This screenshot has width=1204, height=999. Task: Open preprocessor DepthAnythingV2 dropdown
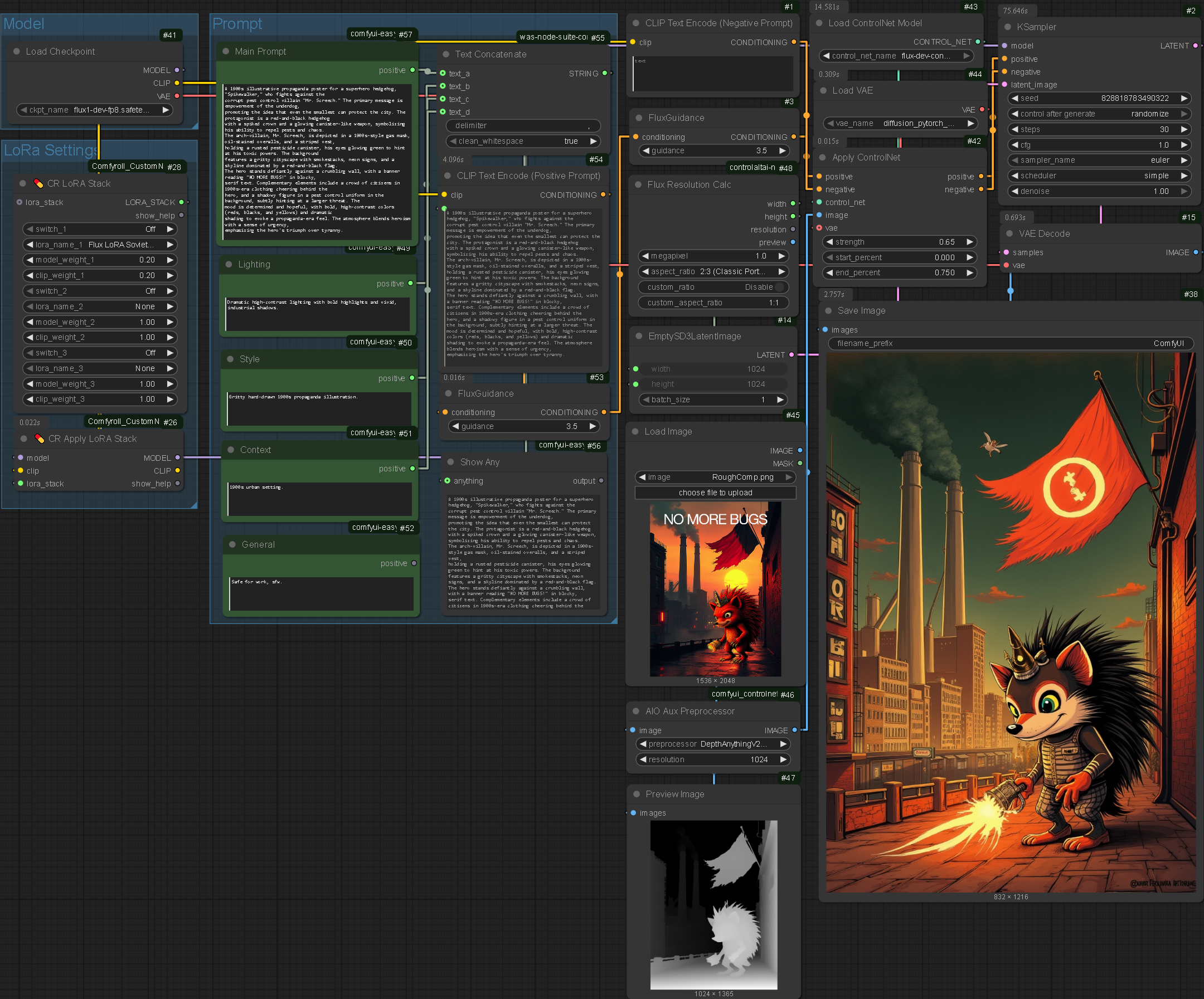click(x=713, y=744)
